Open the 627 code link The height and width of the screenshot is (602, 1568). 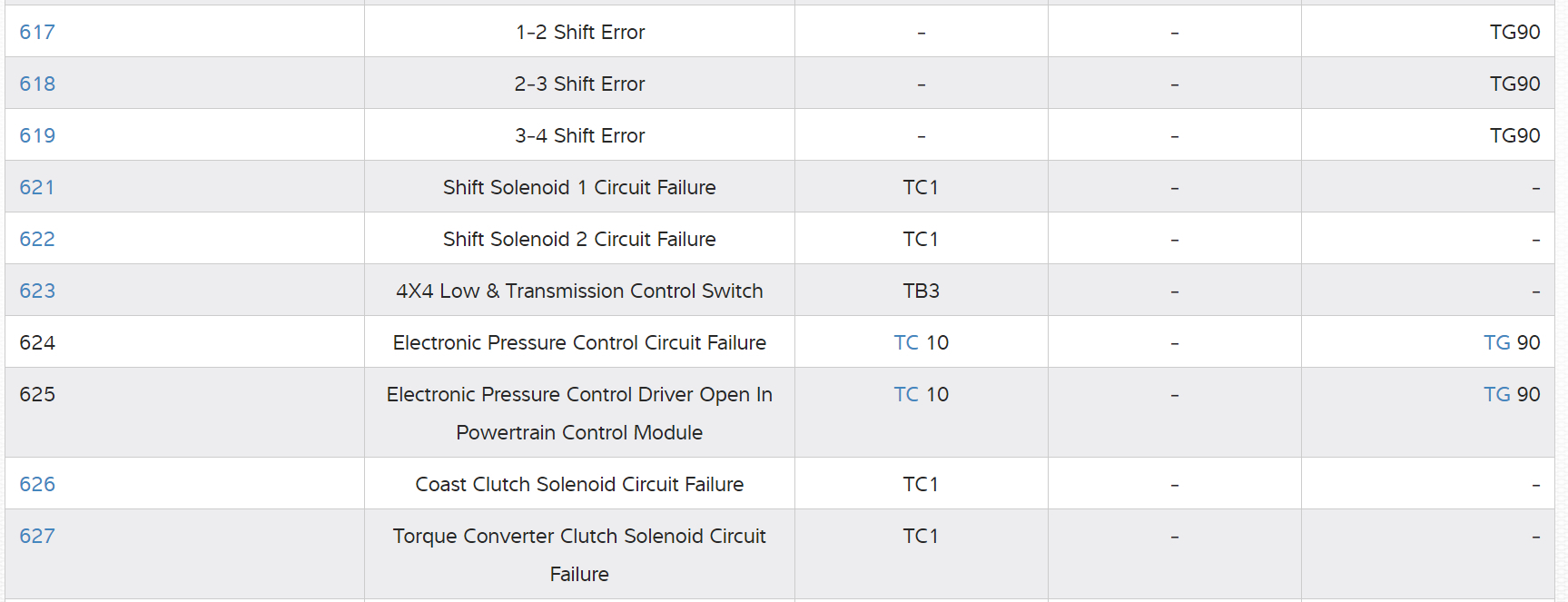coord(37,537)
